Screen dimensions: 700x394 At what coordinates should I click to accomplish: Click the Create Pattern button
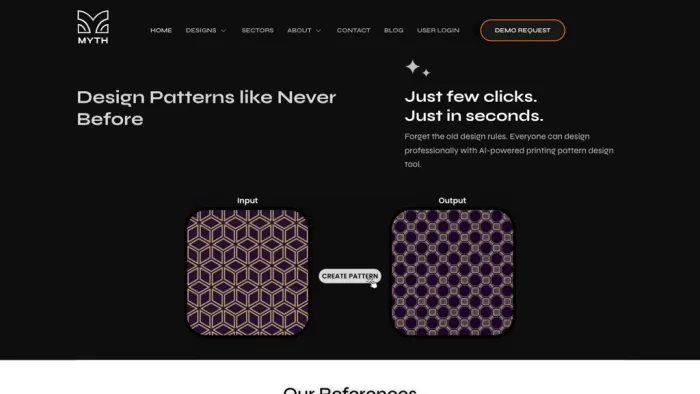pyautogui.click(x=350, y=276)
